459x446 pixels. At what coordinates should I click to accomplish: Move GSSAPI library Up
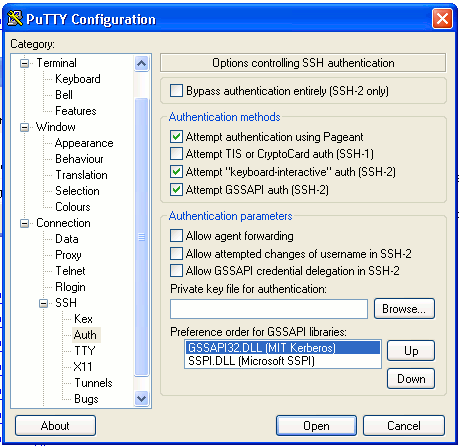tap(411, 351)
